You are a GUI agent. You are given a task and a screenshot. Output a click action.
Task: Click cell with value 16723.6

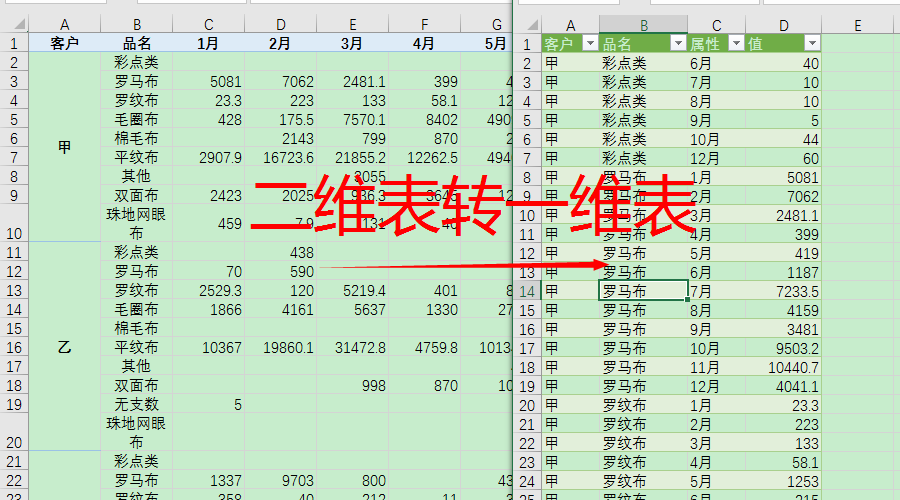tap(280, 157)
